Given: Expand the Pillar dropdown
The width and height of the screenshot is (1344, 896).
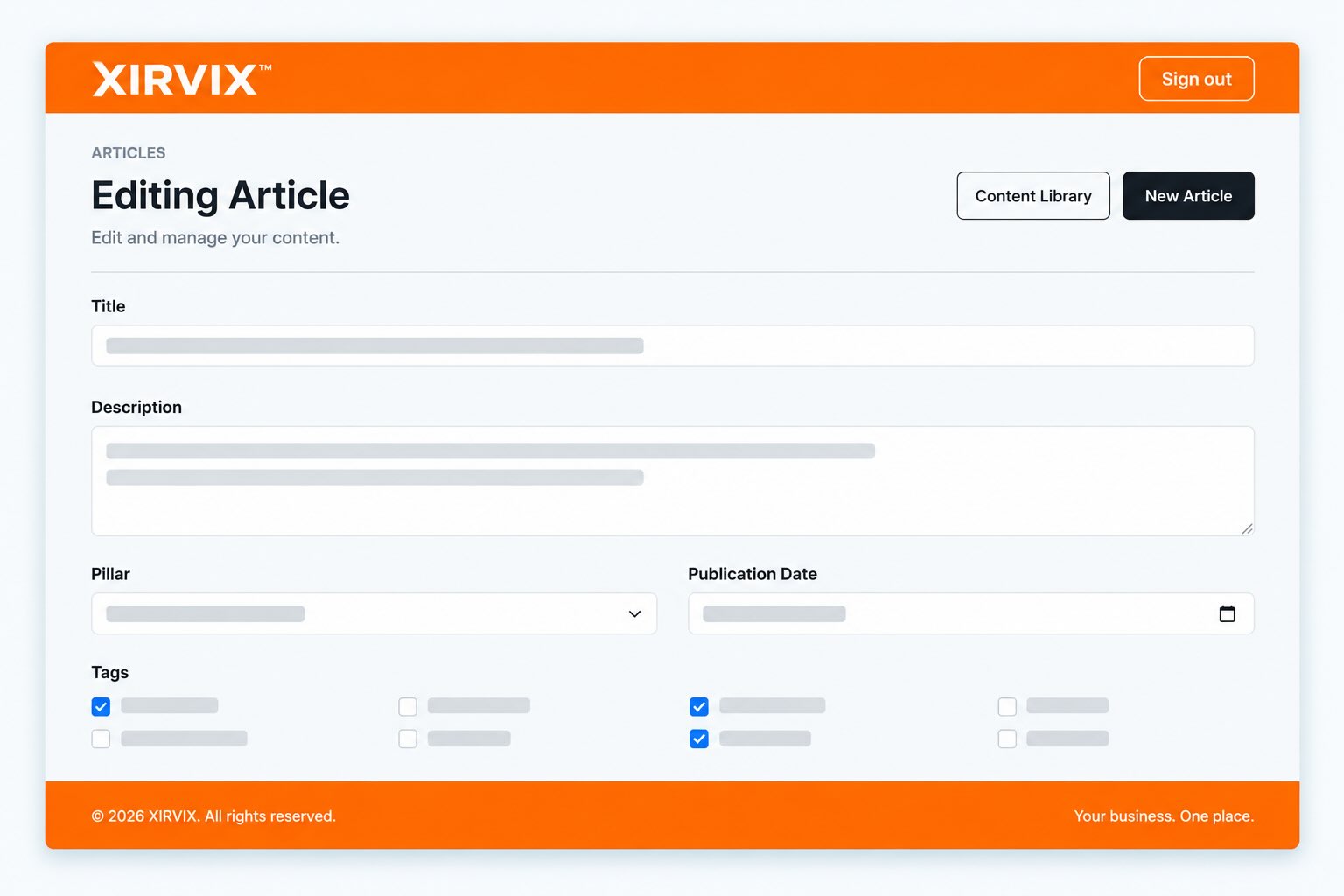Looking at the screenshot, I should point(374,613).
